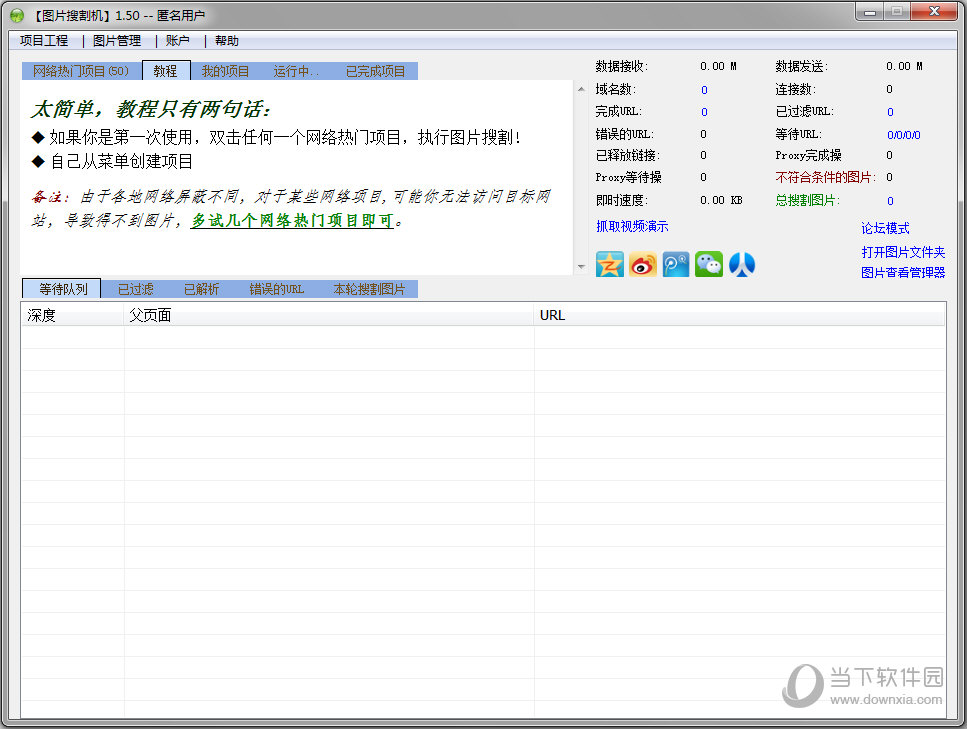Click the 抓取视频演示 link
967x729 pixels.
[632, 226]
